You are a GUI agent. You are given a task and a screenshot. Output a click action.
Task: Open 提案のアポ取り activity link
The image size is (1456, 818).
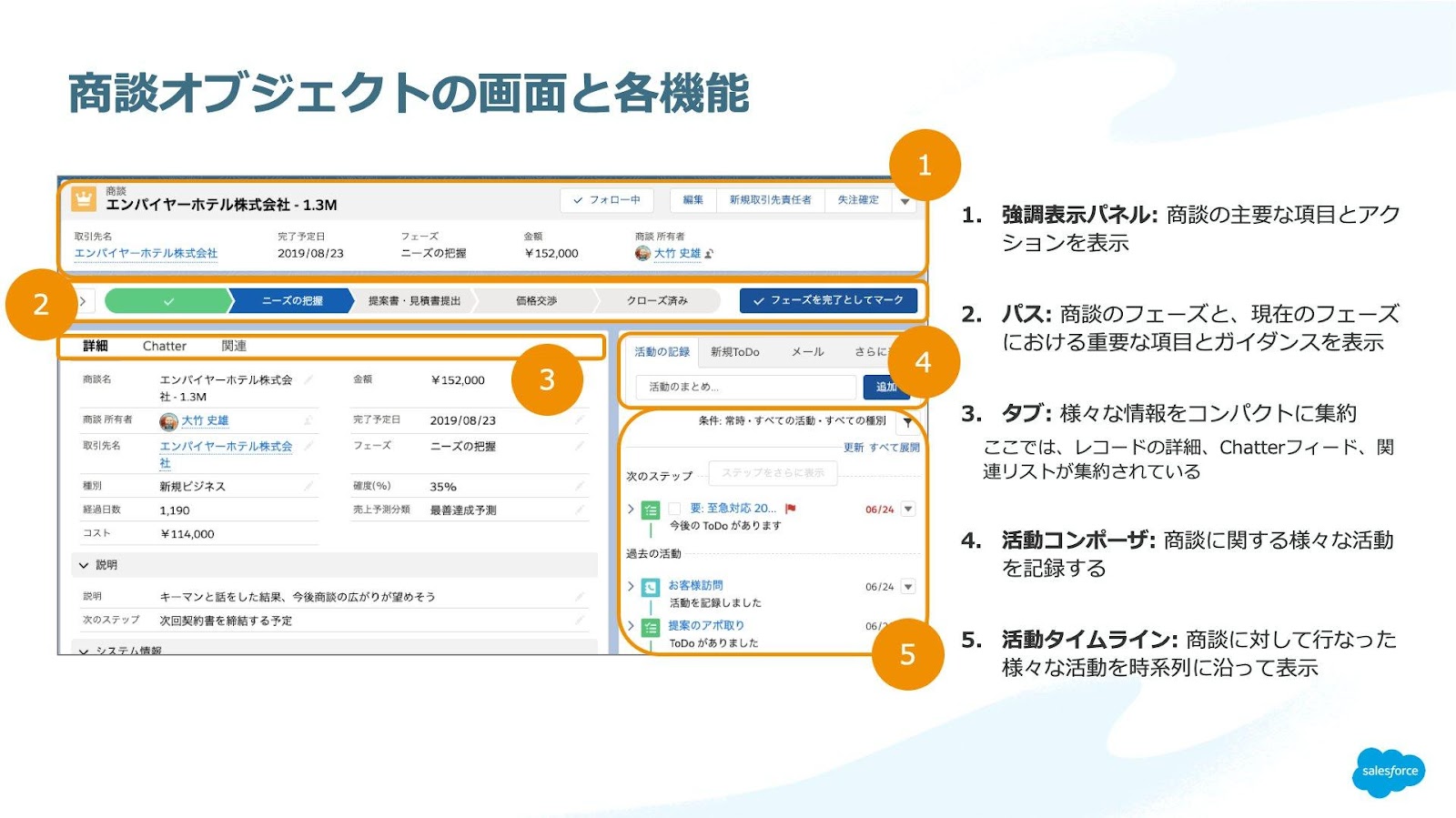click(x=706, y=626)
